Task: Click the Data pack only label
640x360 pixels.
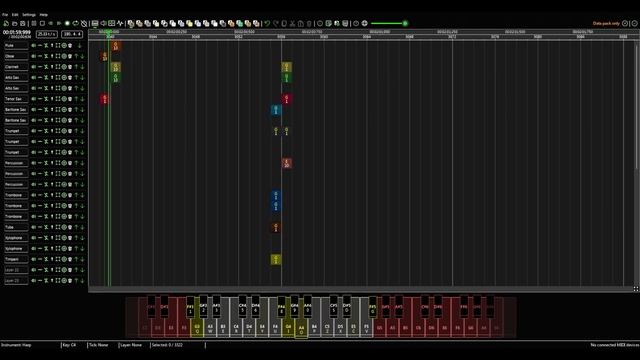Action: (606, 23)
